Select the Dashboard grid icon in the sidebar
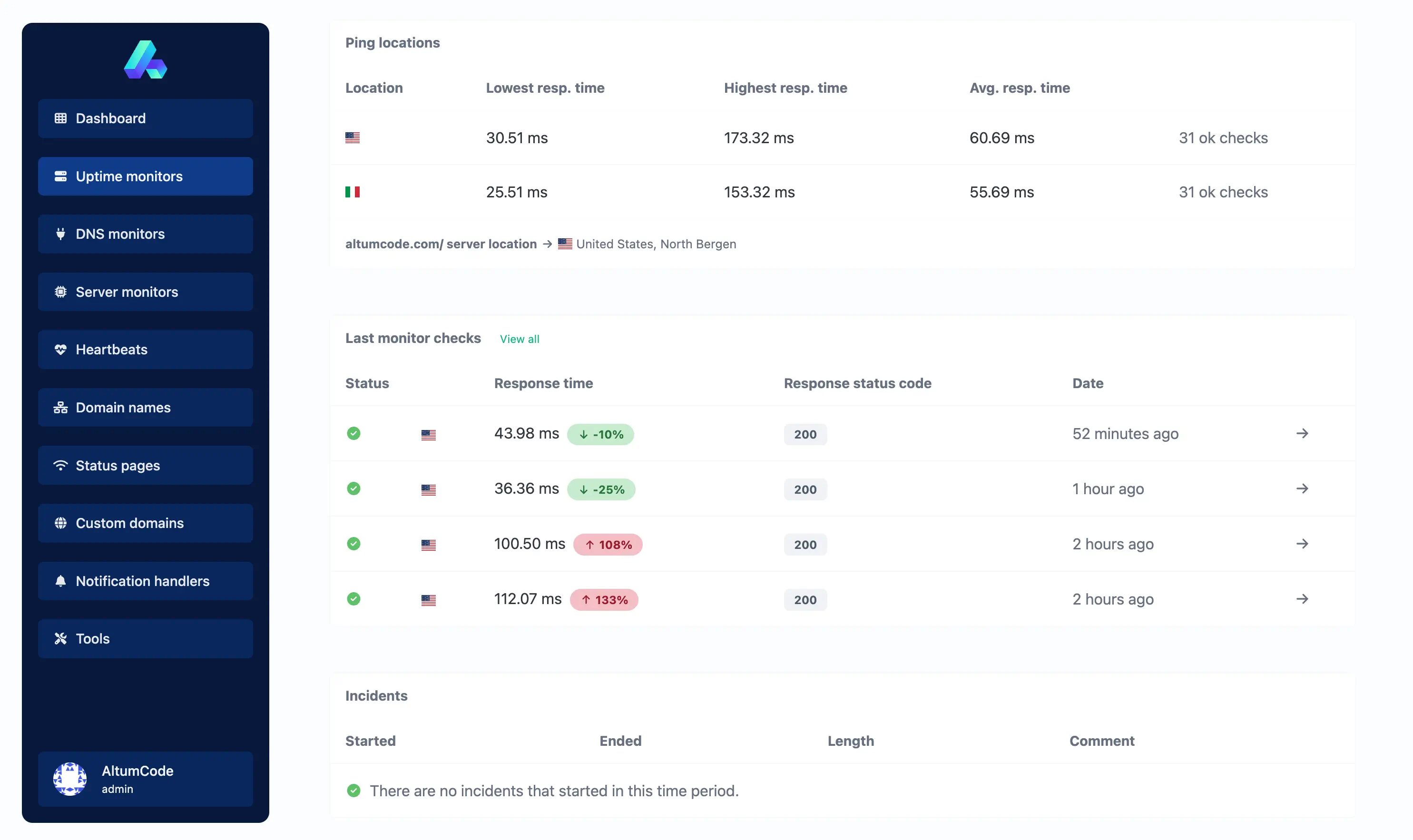Image resolution: width=1413 pixels, height=840 pixels. pyautogui.click(x=60, y=118)
